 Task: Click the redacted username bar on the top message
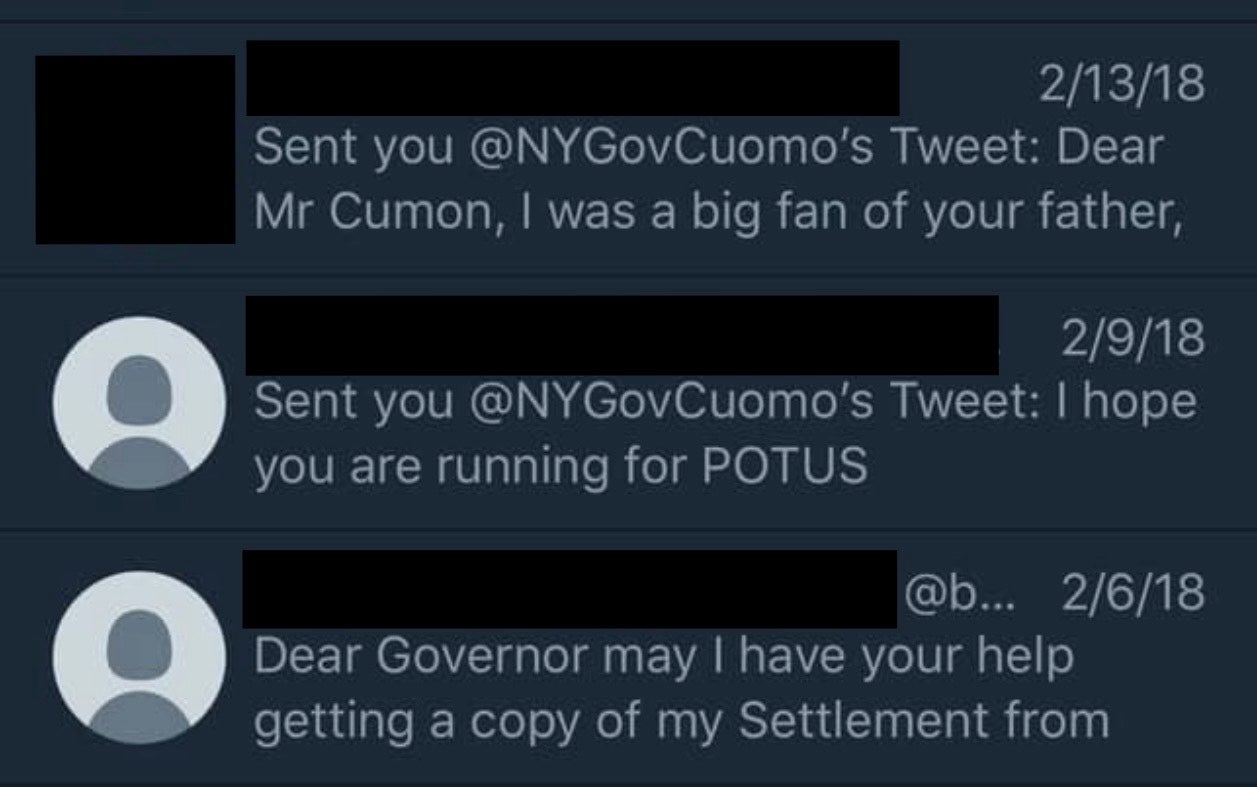tap(570, 78)
